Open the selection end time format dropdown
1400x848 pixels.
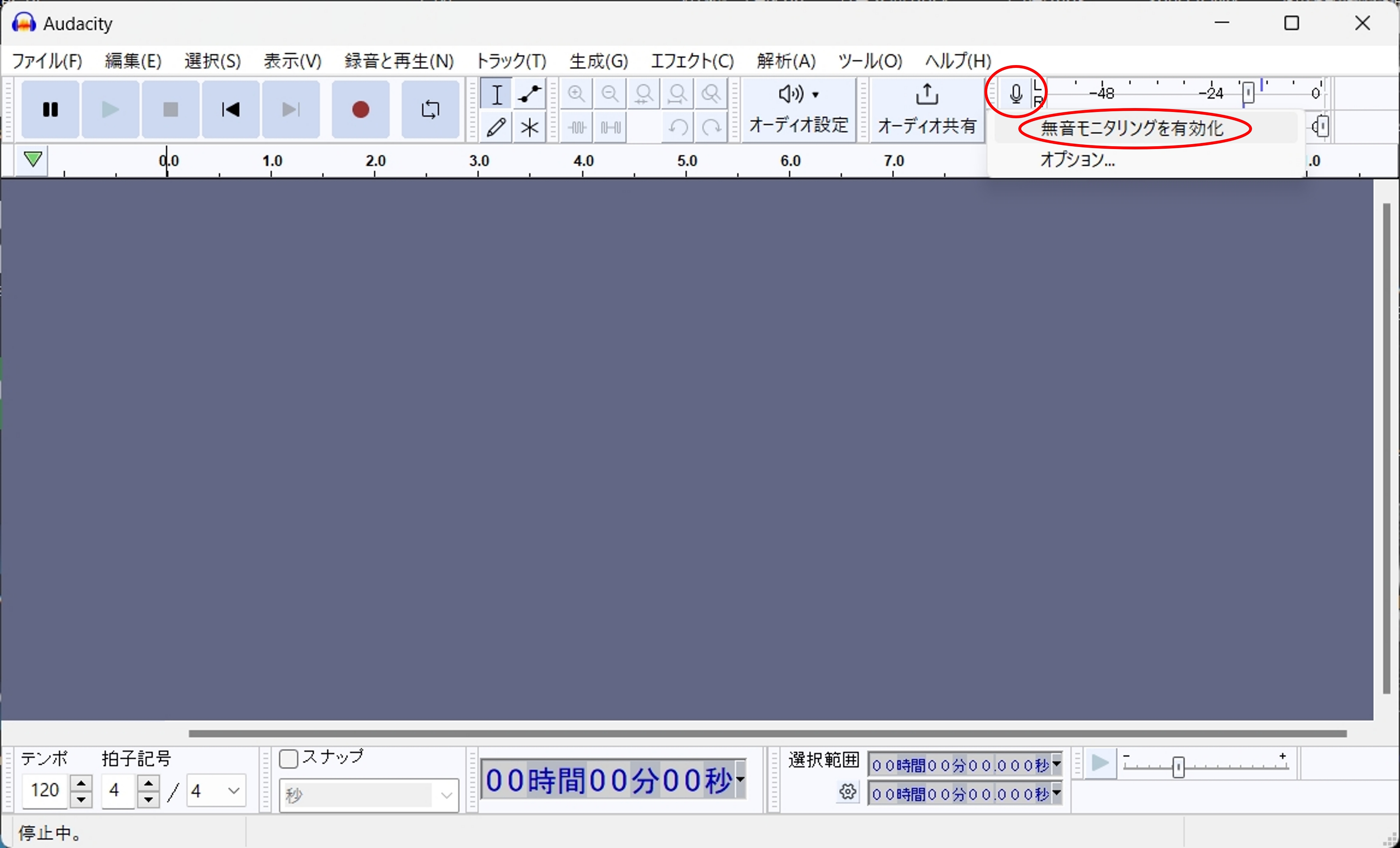pyautogui.click(x=1056, y=793)
